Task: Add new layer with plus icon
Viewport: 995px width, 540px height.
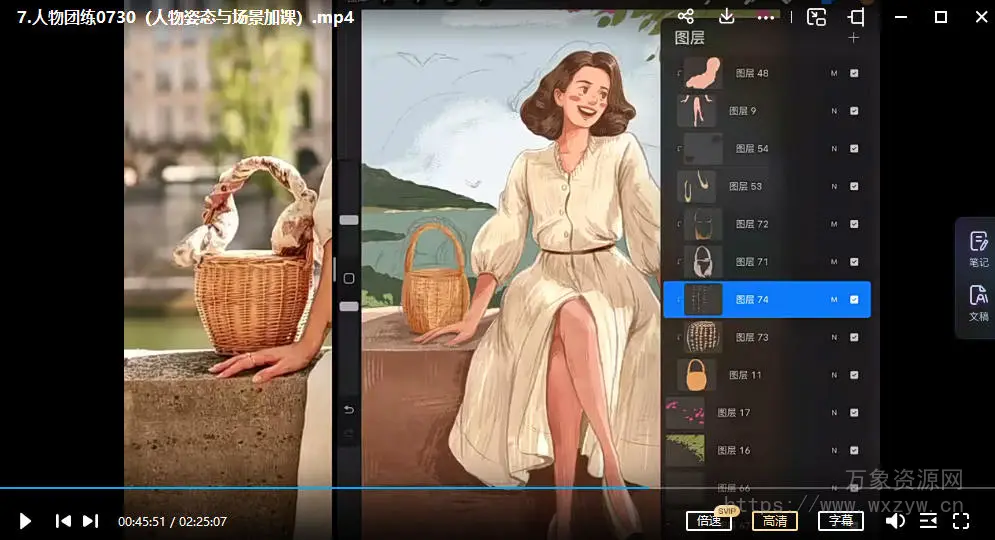Action: pyautogui.click(x=853, y=38)
